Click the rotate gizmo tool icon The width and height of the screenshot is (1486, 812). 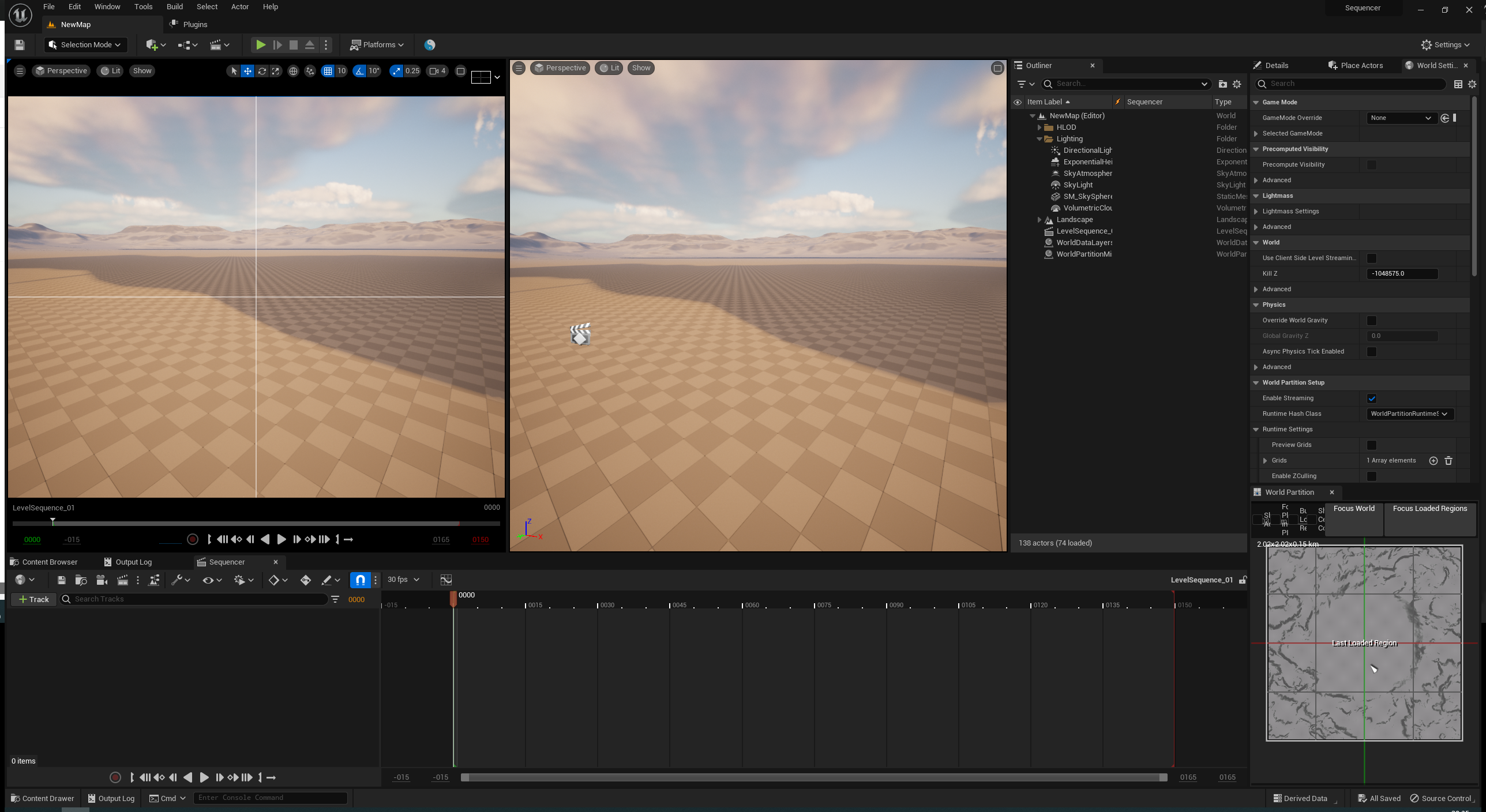coord(262,71)
